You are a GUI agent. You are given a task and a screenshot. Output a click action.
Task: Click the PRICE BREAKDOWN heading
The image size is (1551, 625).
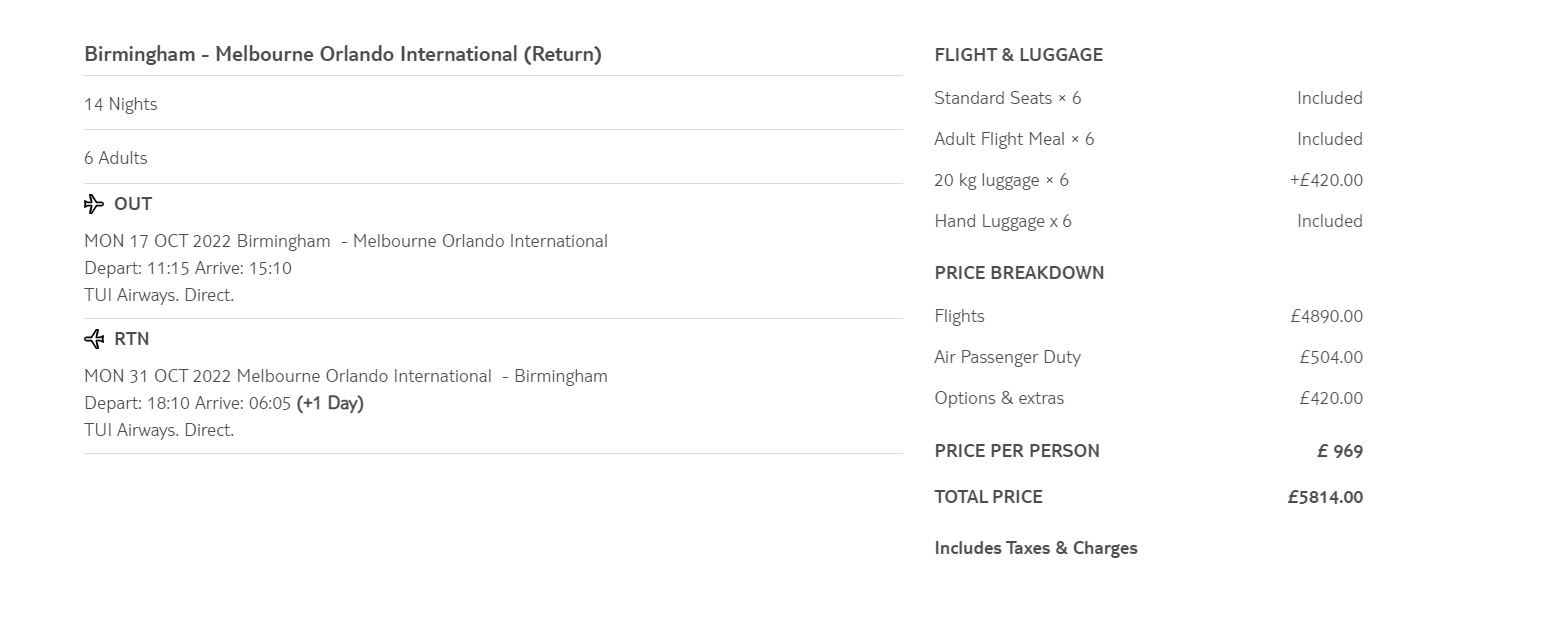tap(1019, 273)
